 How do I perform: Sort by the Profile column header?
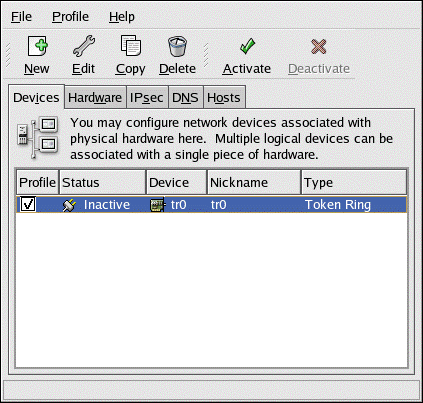37,182
